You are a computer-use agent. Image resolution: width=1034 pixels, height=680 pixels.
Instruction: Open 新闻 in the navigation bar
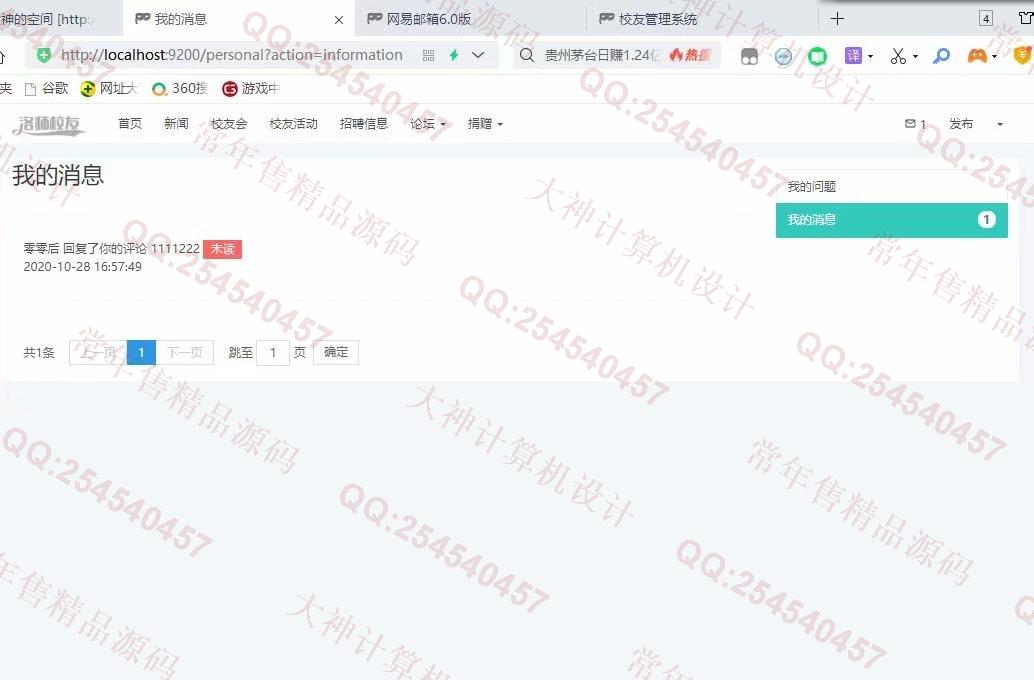(x=176, y=123)
